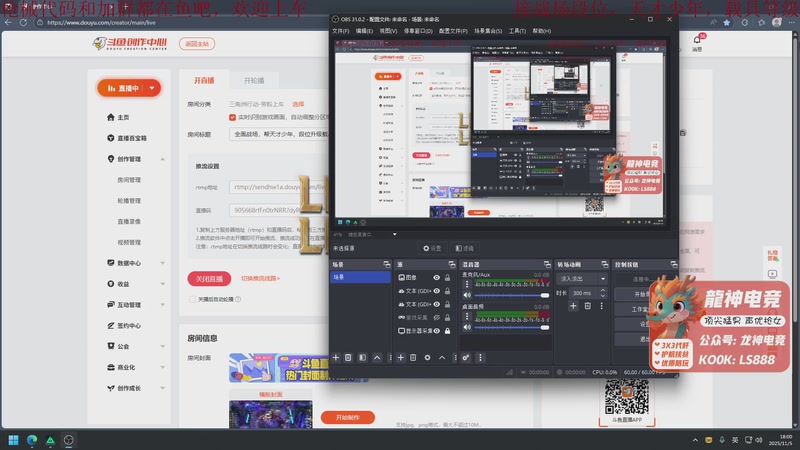Open the preview scaling dropdown in OBS
This screenshot has height=450, width=800.
click(394, 234)
